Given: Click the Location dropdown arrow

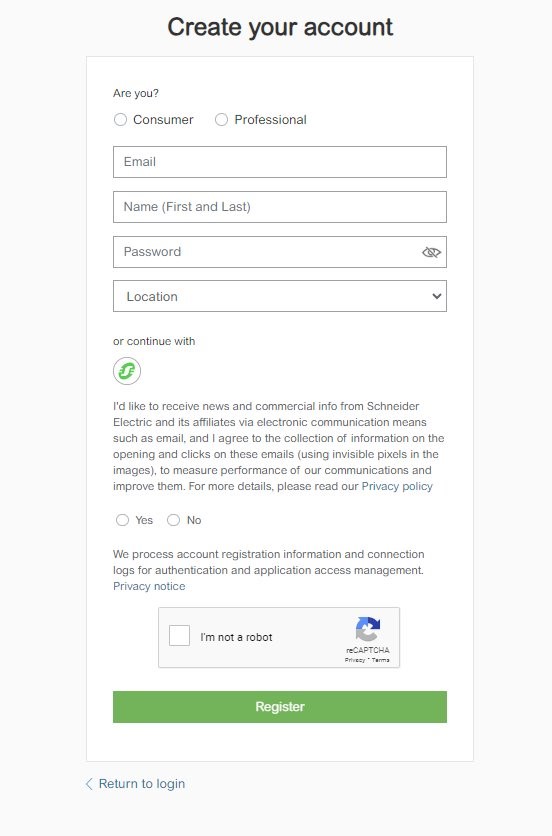Looking at the screenshot, I should 437,296.
